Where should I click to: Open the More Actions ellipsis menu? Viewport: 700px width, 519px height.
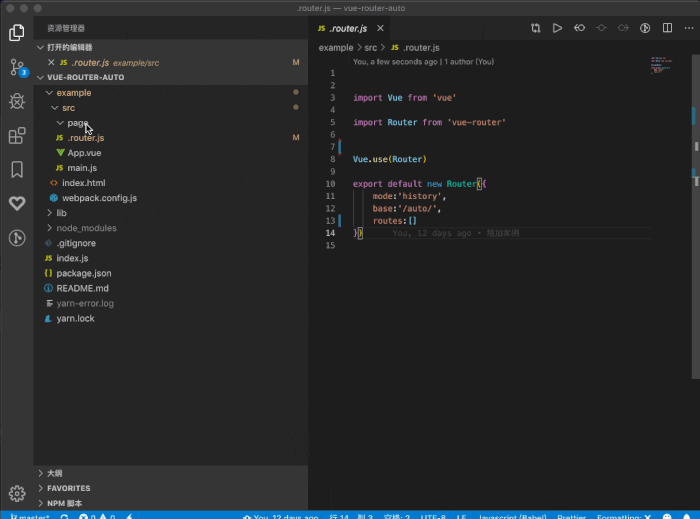(687, 29)
